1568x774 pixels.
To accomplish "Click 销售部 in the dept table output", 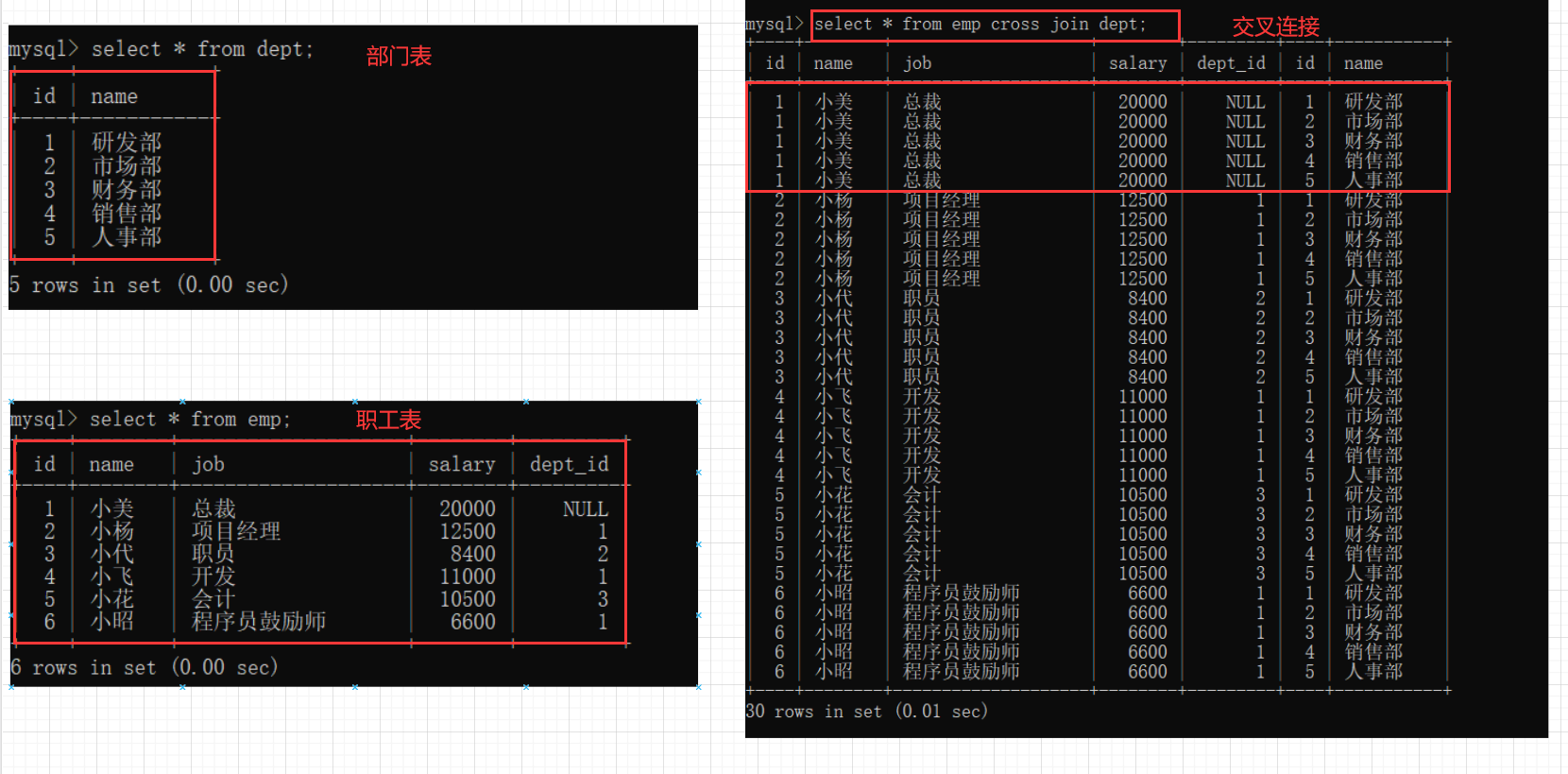I will (127, 214).
